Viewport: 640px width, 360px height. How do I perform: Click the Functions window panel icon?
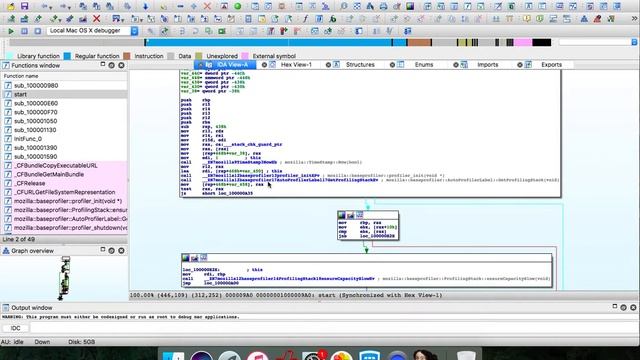[6, 65]
